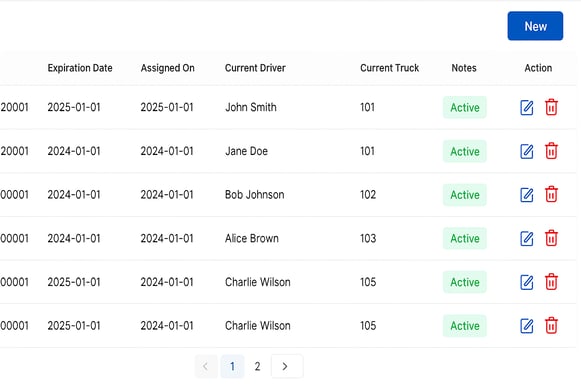
Task: Advance to next page with right chevron
Action: click(287, 366)
